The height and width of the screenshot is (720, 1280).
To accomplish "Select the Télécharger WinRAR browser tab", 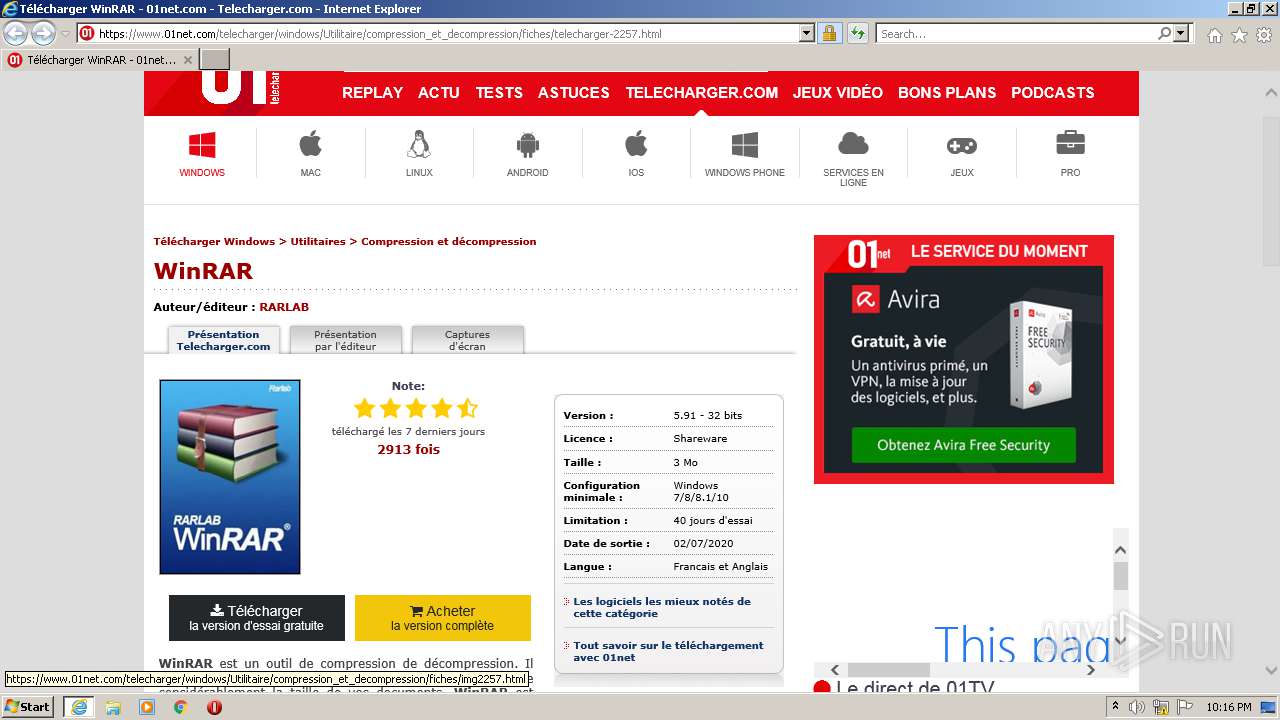I will [100, 60].
